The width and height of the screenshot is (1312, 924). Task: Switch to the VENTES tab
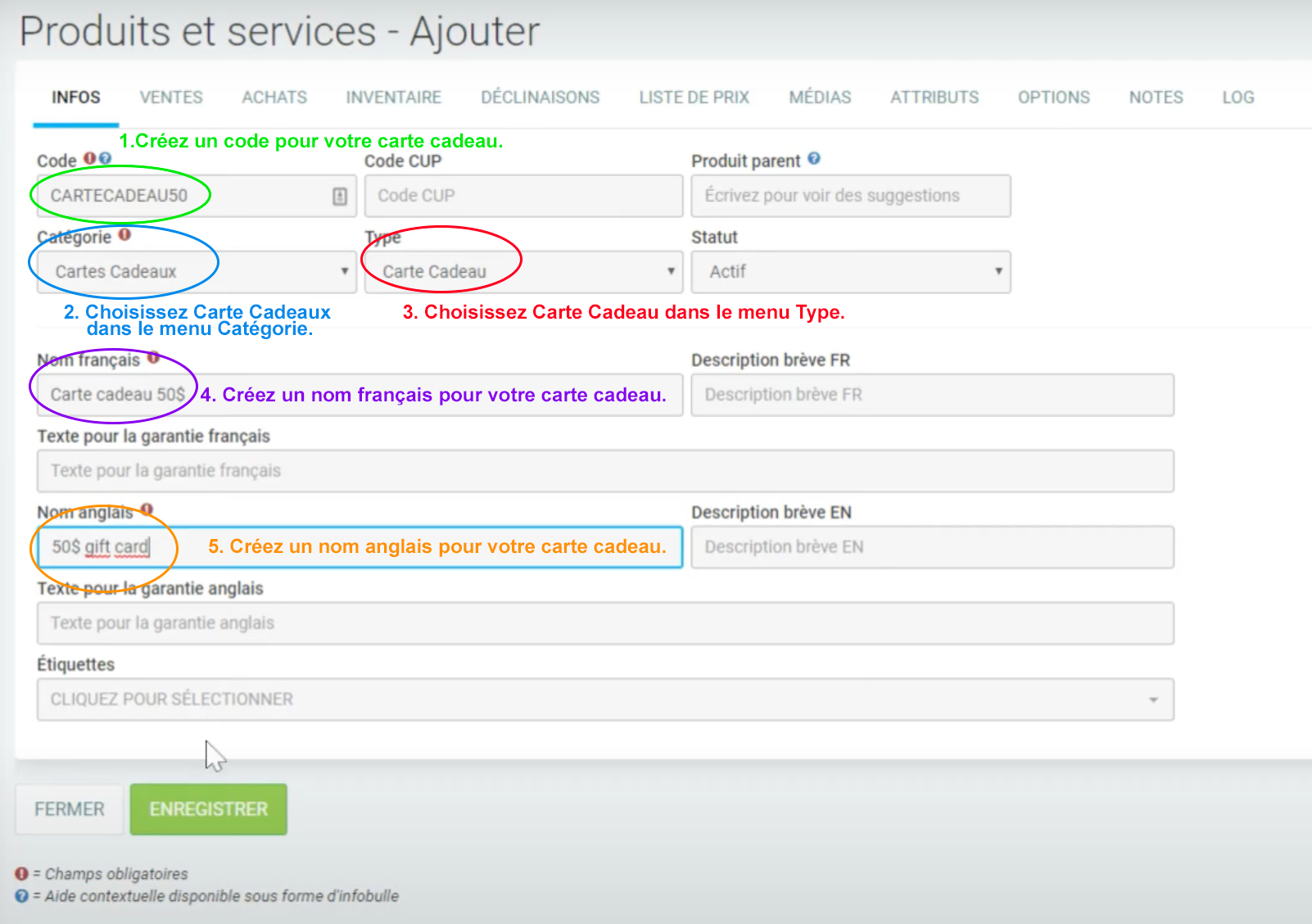click(170, 97)
